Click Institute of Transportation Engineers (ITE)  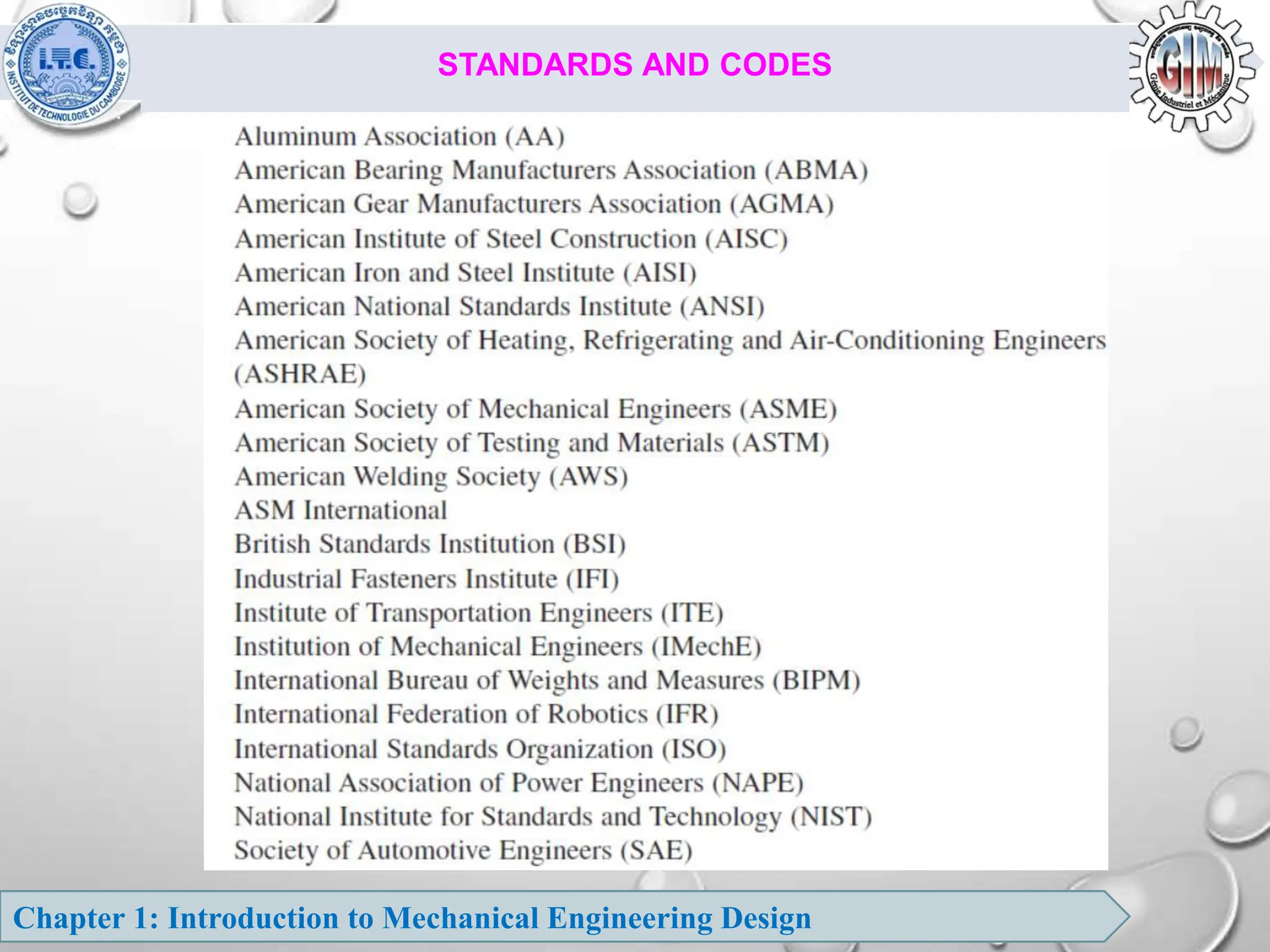[x=479, y=614]
